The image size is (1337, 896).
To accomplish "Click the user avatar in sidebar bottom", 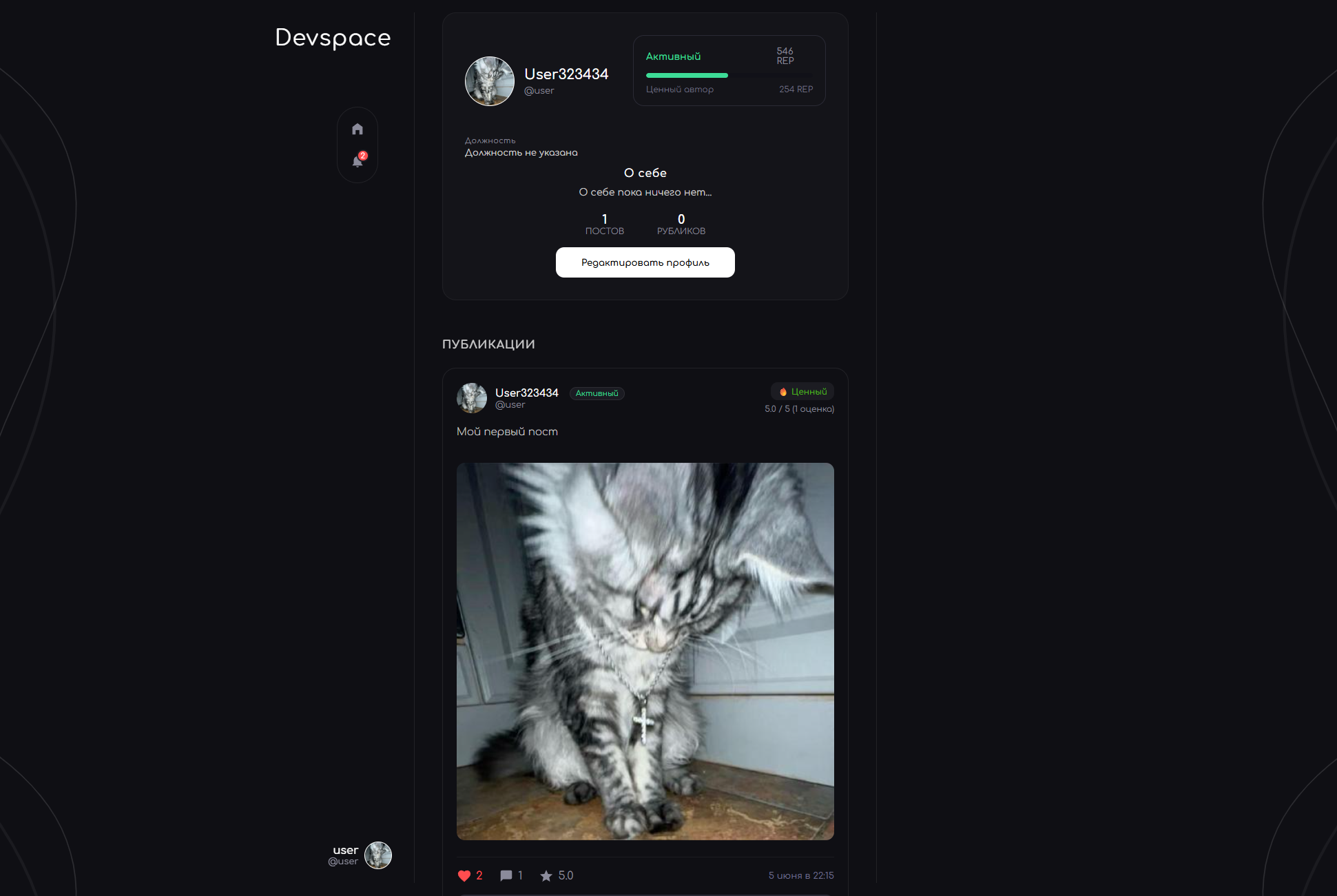I will (x=378, y=855).
